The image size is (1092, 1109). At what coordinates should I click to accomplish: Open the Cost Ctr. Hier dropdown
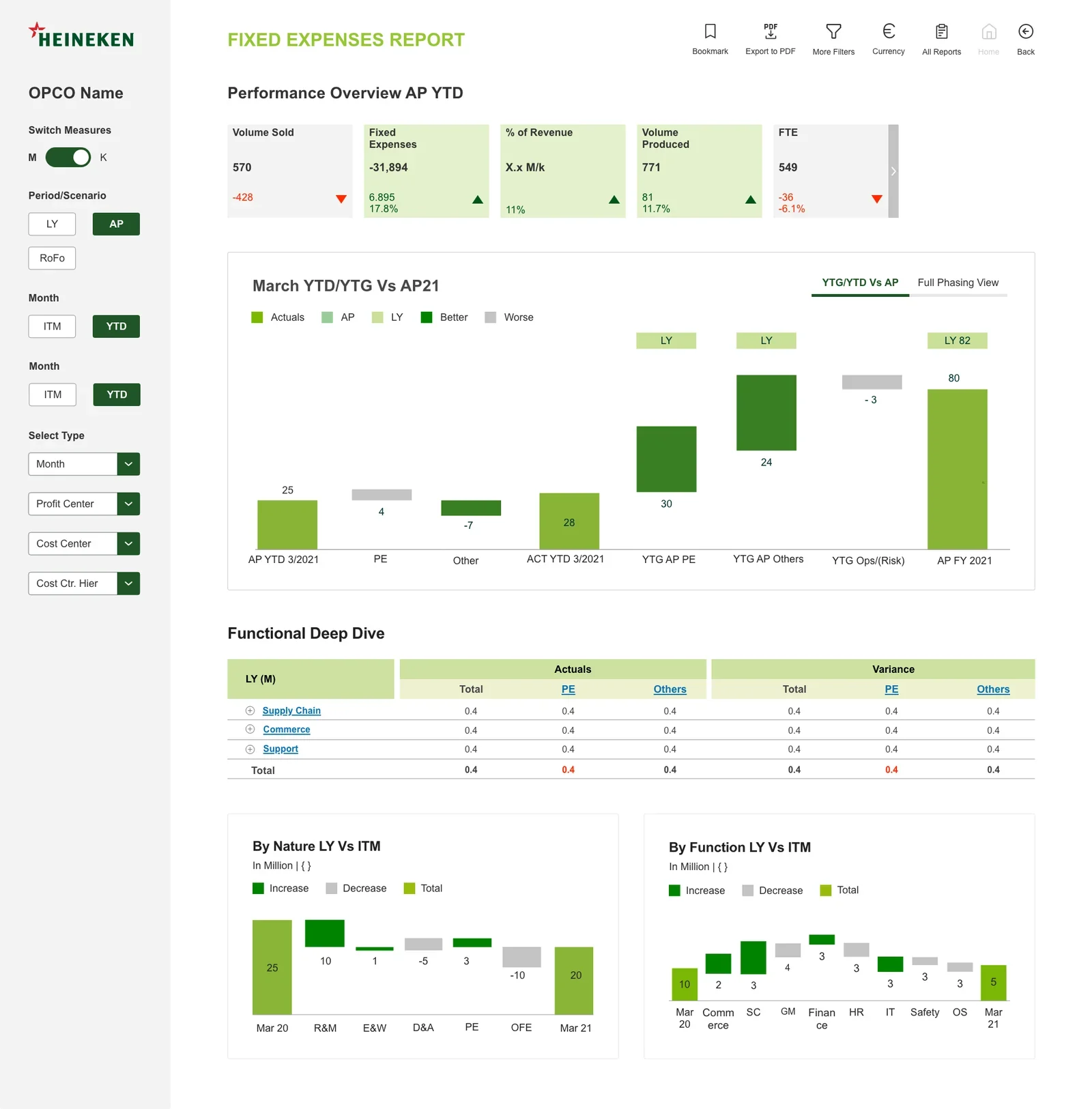[x=84, y=584]
